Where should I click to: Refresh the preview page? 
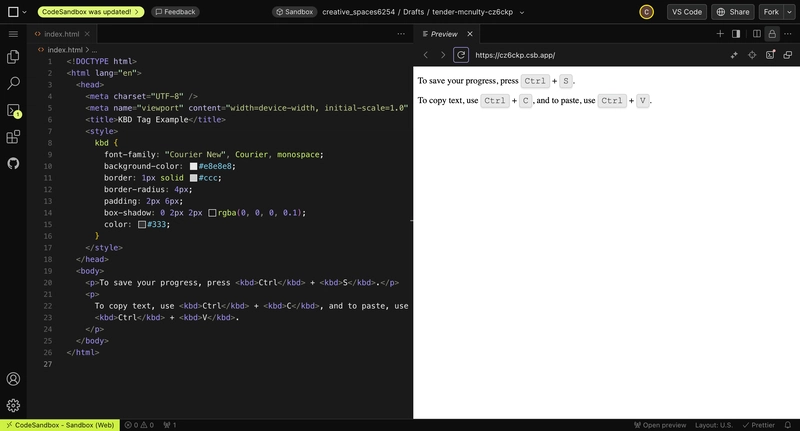tap(461, 55)
